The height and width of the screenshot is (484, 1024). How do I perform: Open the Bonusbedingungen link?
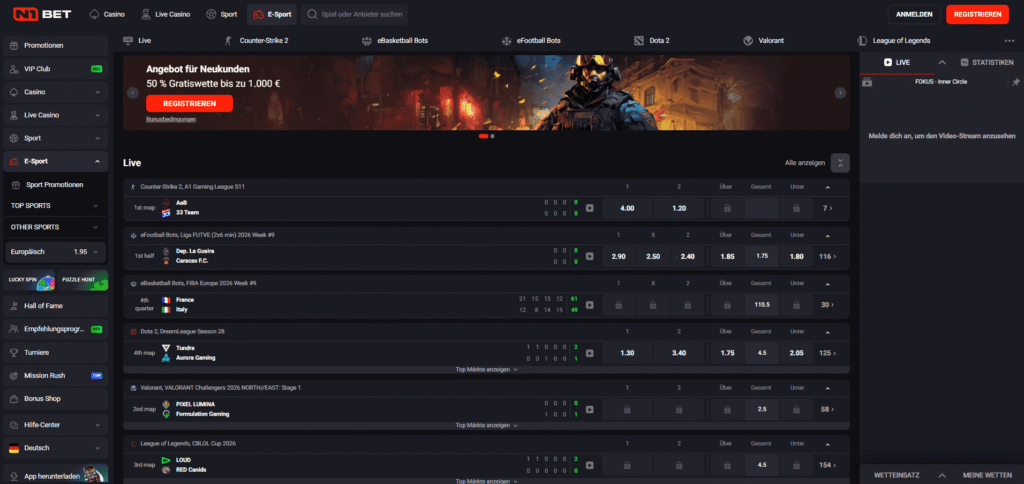click(x=171, y=120)
